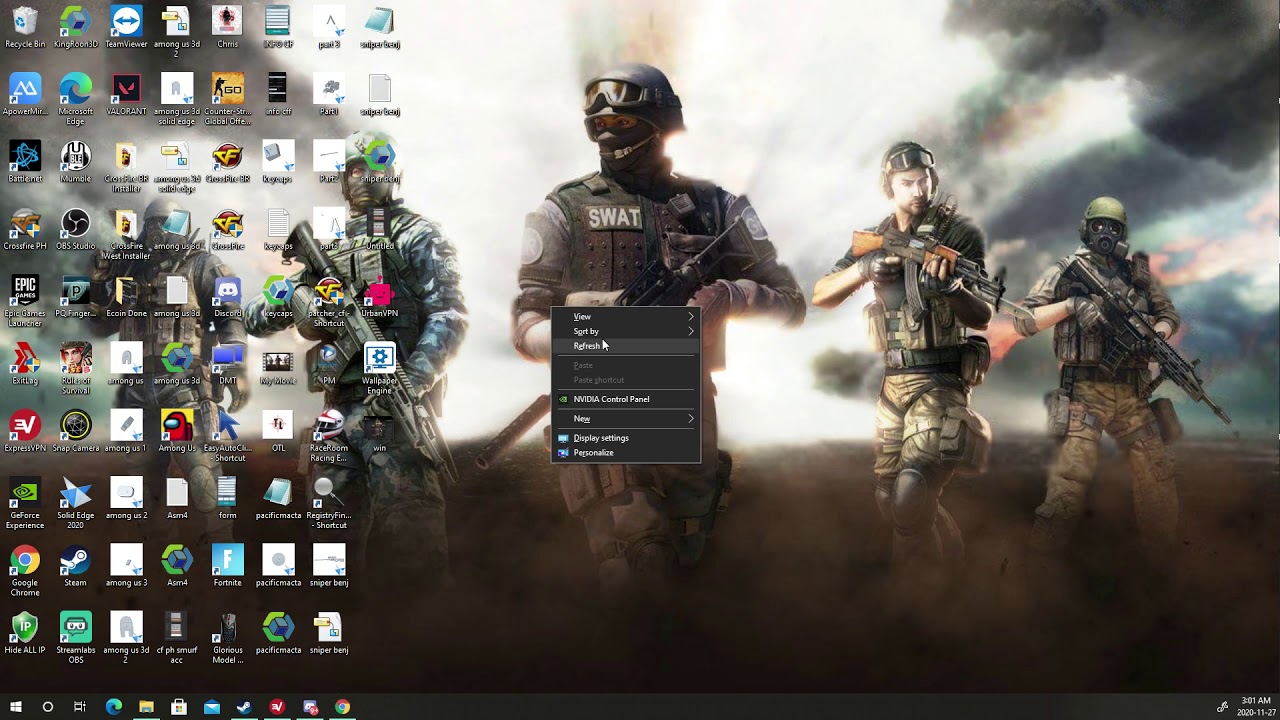Click the Streamlabs OBS desktop icon
The image size is (1280, 720).
[x=76, y=637]
